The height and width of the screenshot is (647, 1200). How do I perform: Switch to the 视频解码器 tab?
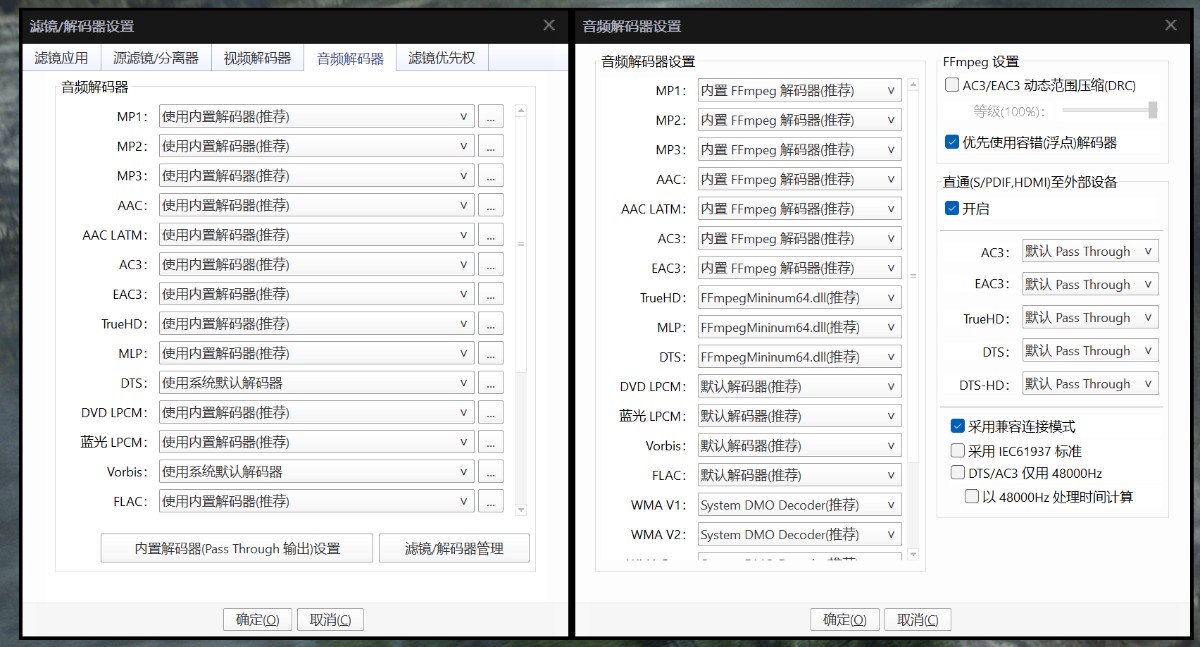257,58
